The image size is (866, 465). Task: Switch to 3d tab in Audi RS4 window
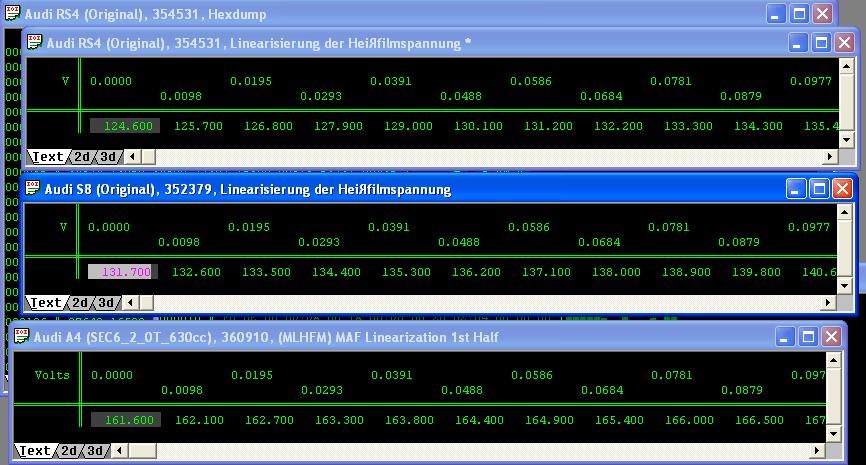point(108,157)
